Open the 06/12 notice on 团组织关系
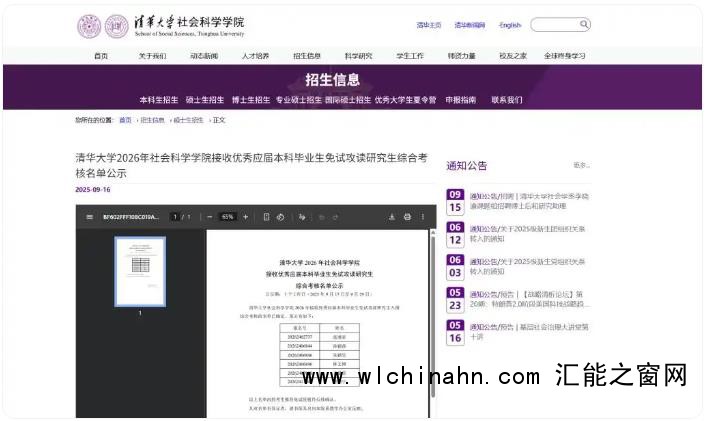The image size is (713, 421). point(527,234)
